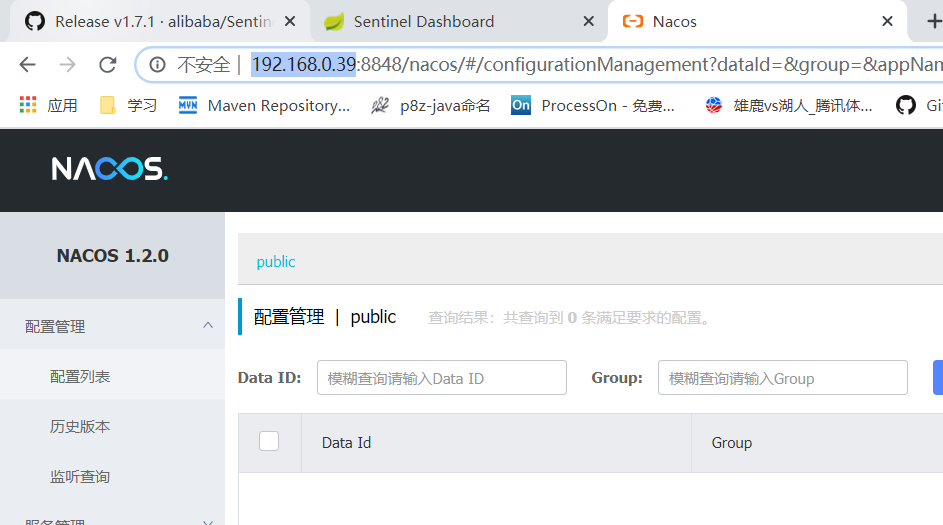Close the Release v1.7.1 tab
Viewport: 943px width, 525px height.
(x=290, y=22)
